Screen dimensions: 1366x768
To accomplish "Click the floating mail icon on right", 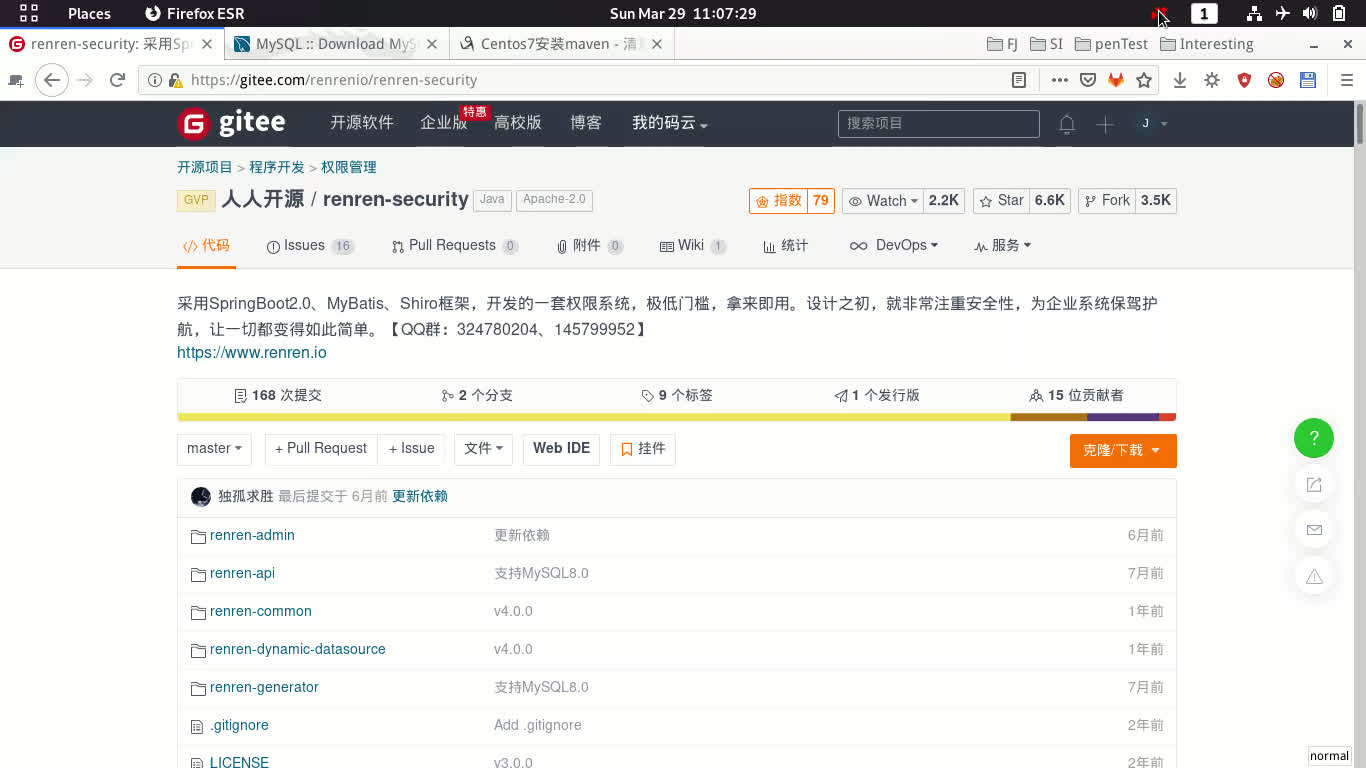I will point(1314,530).
